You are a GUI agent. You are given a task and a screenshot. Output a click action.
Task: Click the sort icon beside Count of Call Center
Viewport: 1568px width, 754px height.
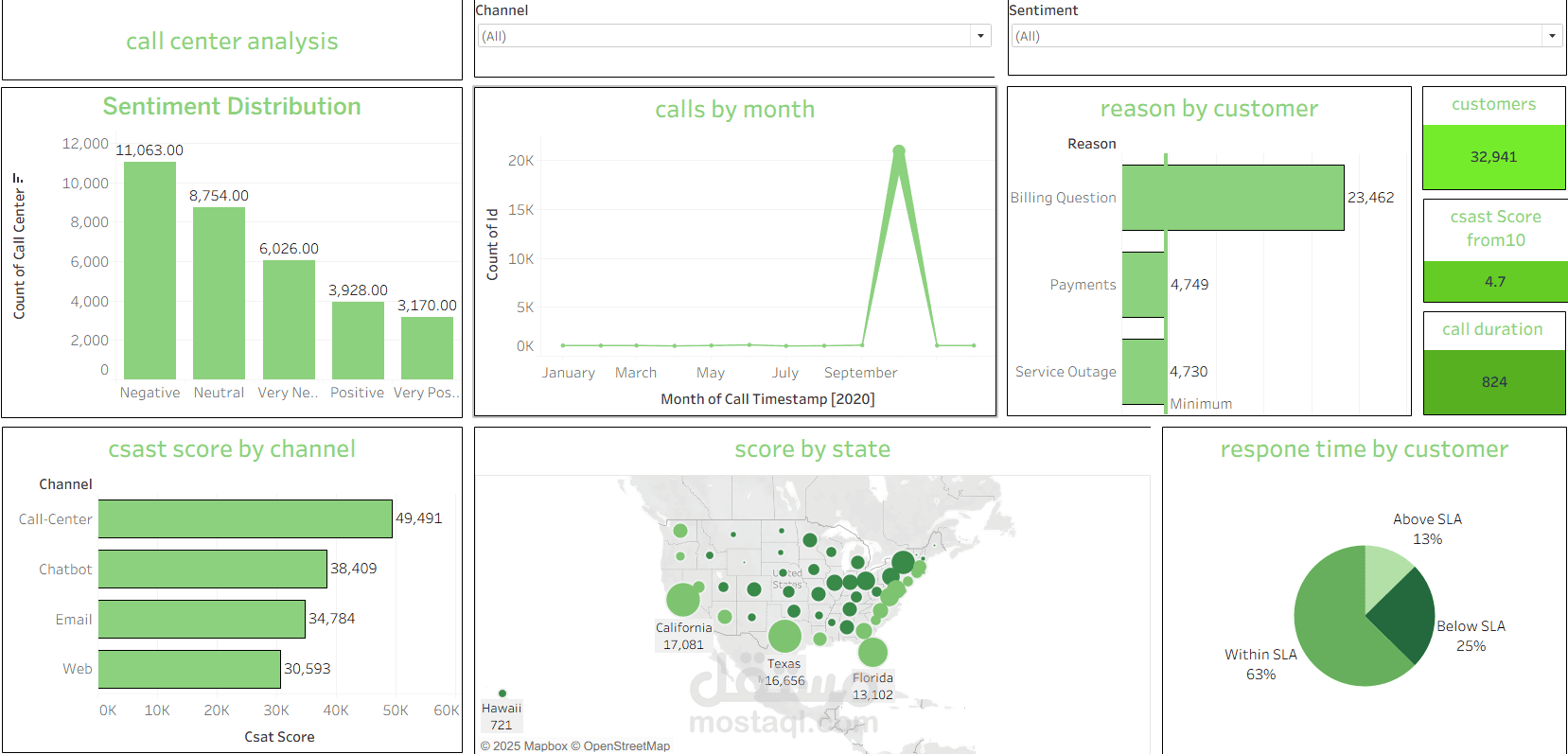(18, 178)
